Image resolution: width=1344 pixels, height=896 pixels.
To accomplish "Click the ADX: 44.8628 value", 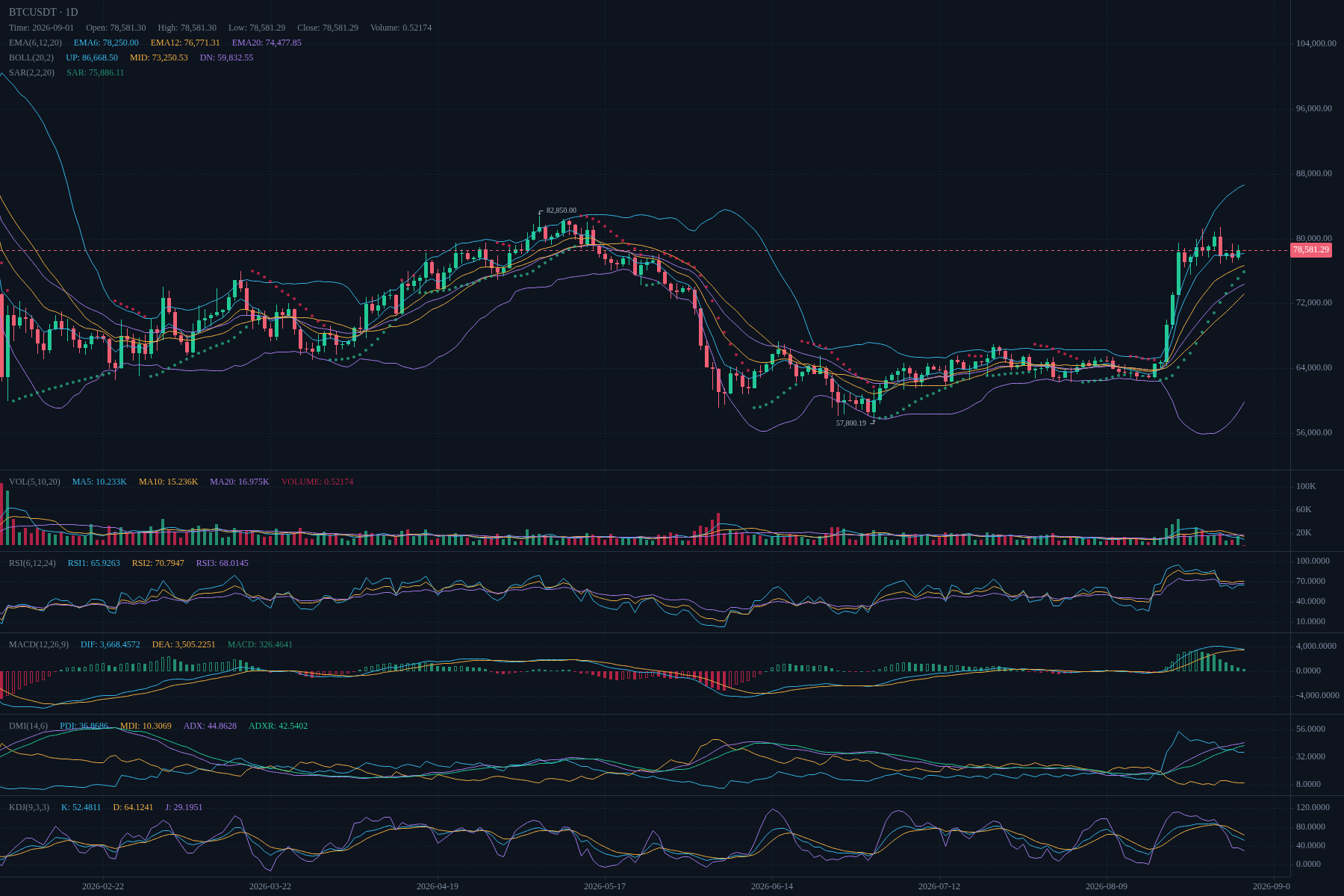I will tap(210, 726).
